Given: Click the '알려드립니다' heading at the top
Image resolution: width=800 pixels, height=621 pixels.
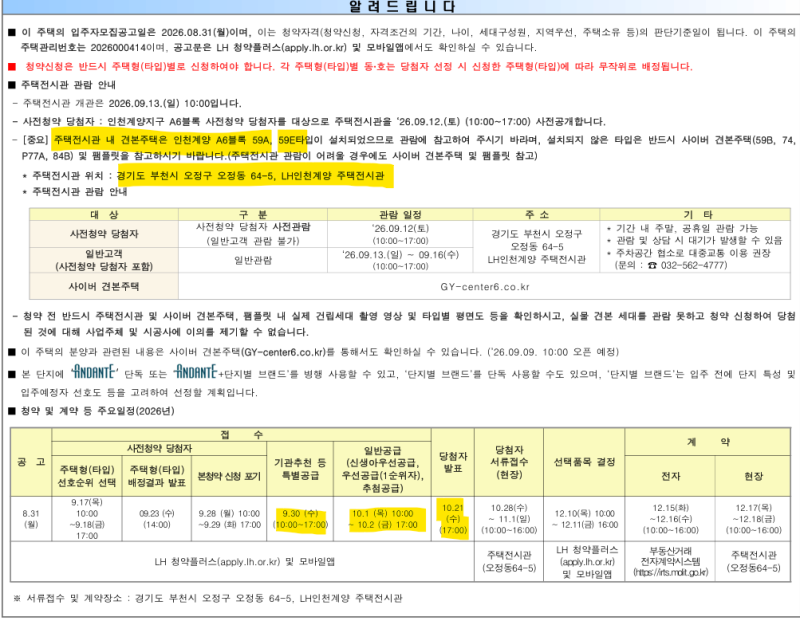Looking at the screenshot, I should 402,7.
